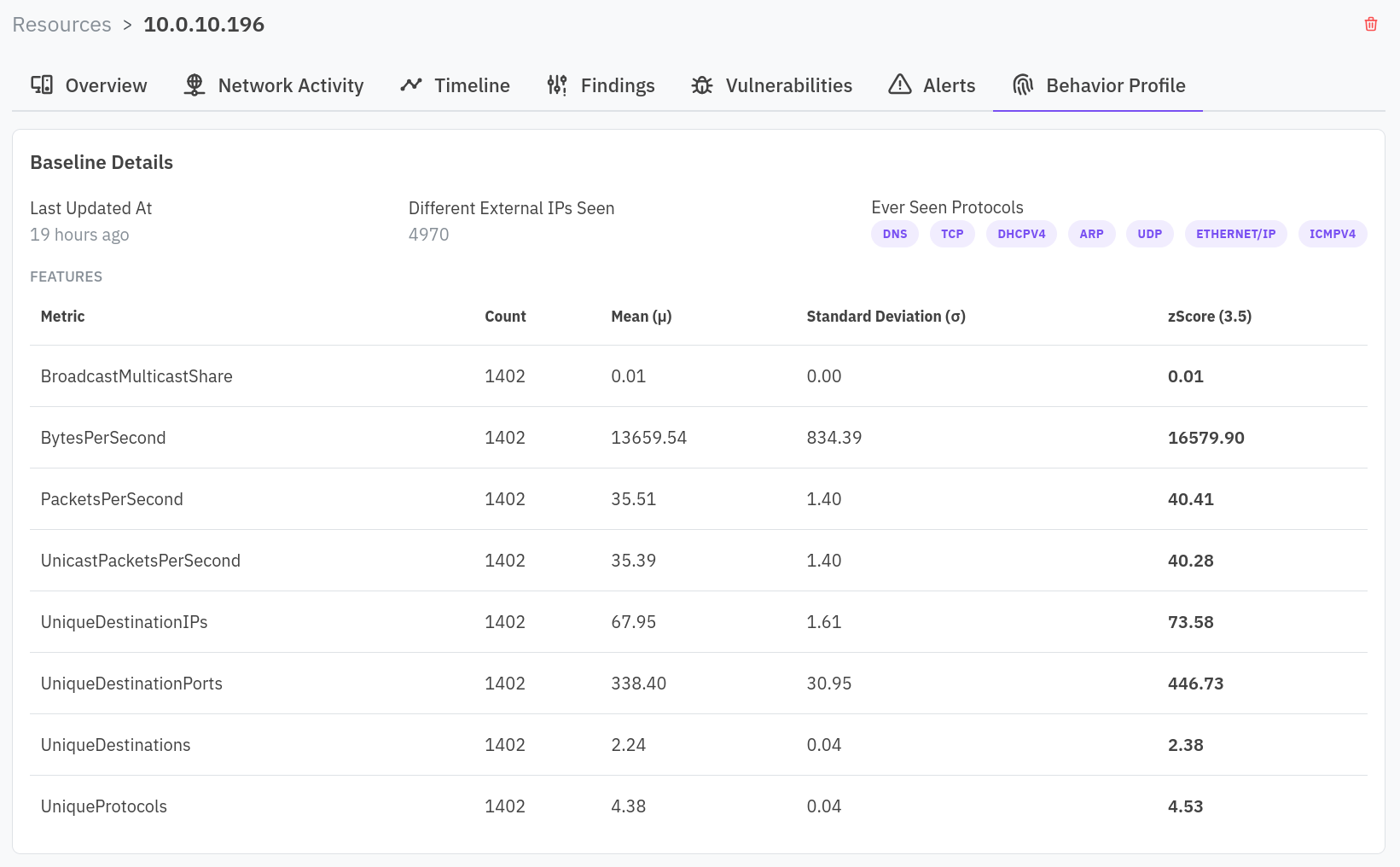Click the Standard Deviation (σ) column header
The image size is (1400, 867).
coord(886,317)
